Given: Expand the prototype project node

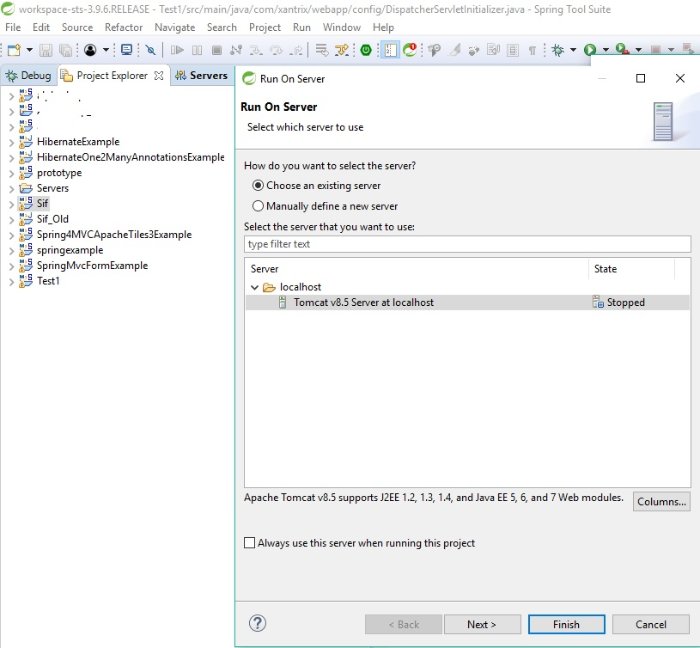Looking at the screenshot, I should [x=12, y=173].
